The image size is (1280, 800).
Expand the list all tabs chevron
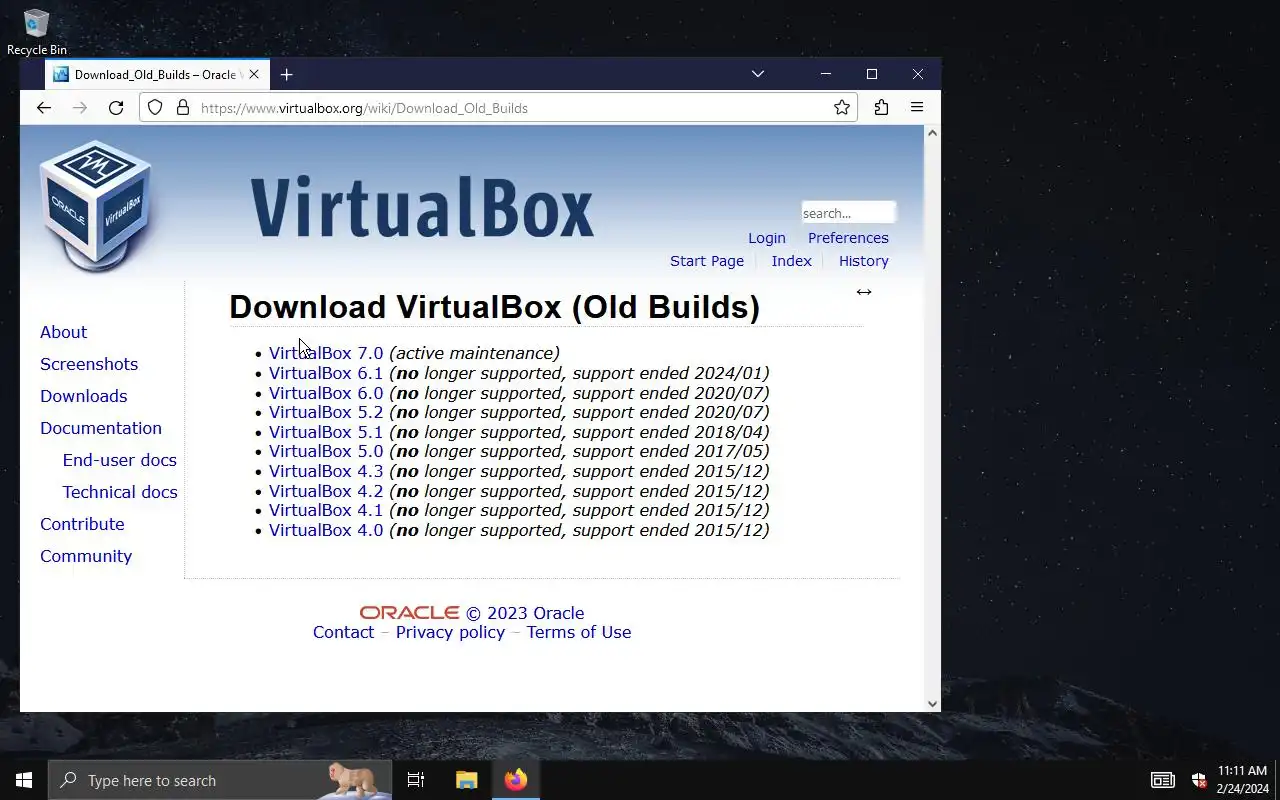pos(758,74)
